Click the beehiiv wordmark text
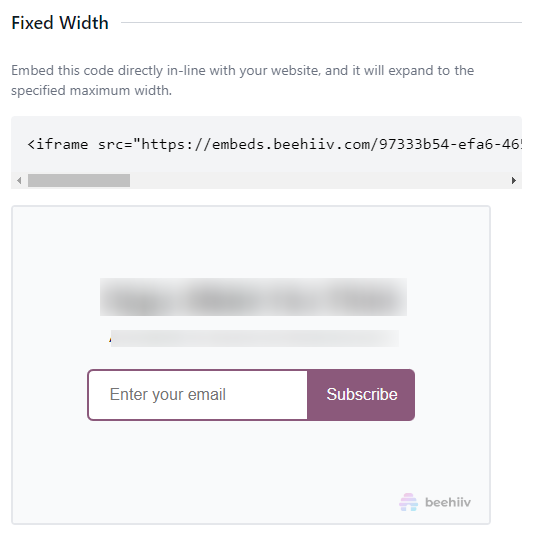Viewport: 541px width, 544px height. [x=448, y=502]
